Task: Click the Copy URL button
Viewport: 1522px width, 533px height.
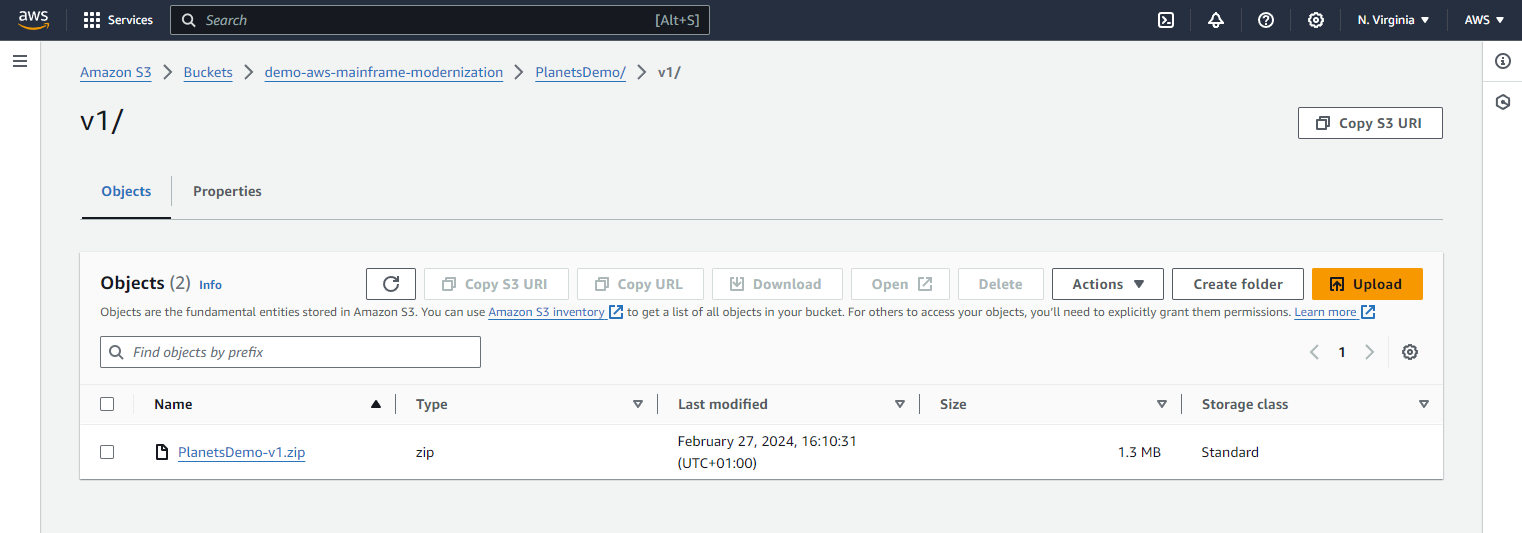Action: pos(640,284)
